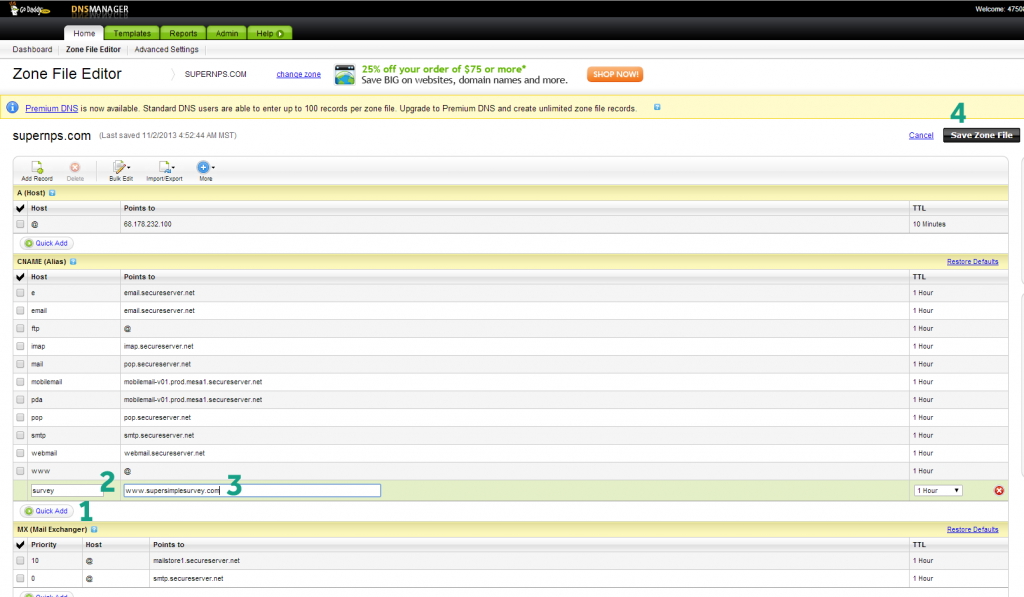Click the Premium DNS link
Screen dimensions: 1024x597
(x=52, y=108)
